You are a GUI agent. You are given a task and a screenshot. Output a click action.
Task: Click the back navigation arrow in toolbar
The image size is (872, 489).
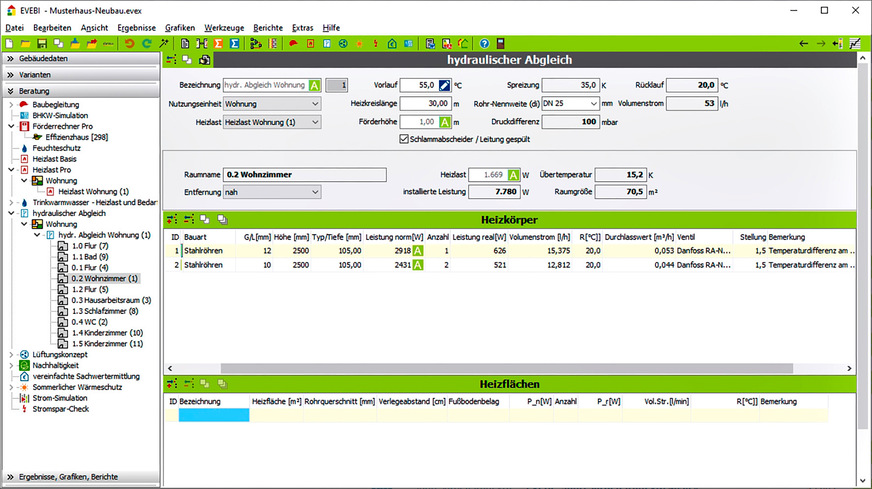pyautogui.click(x=803, y=44)
